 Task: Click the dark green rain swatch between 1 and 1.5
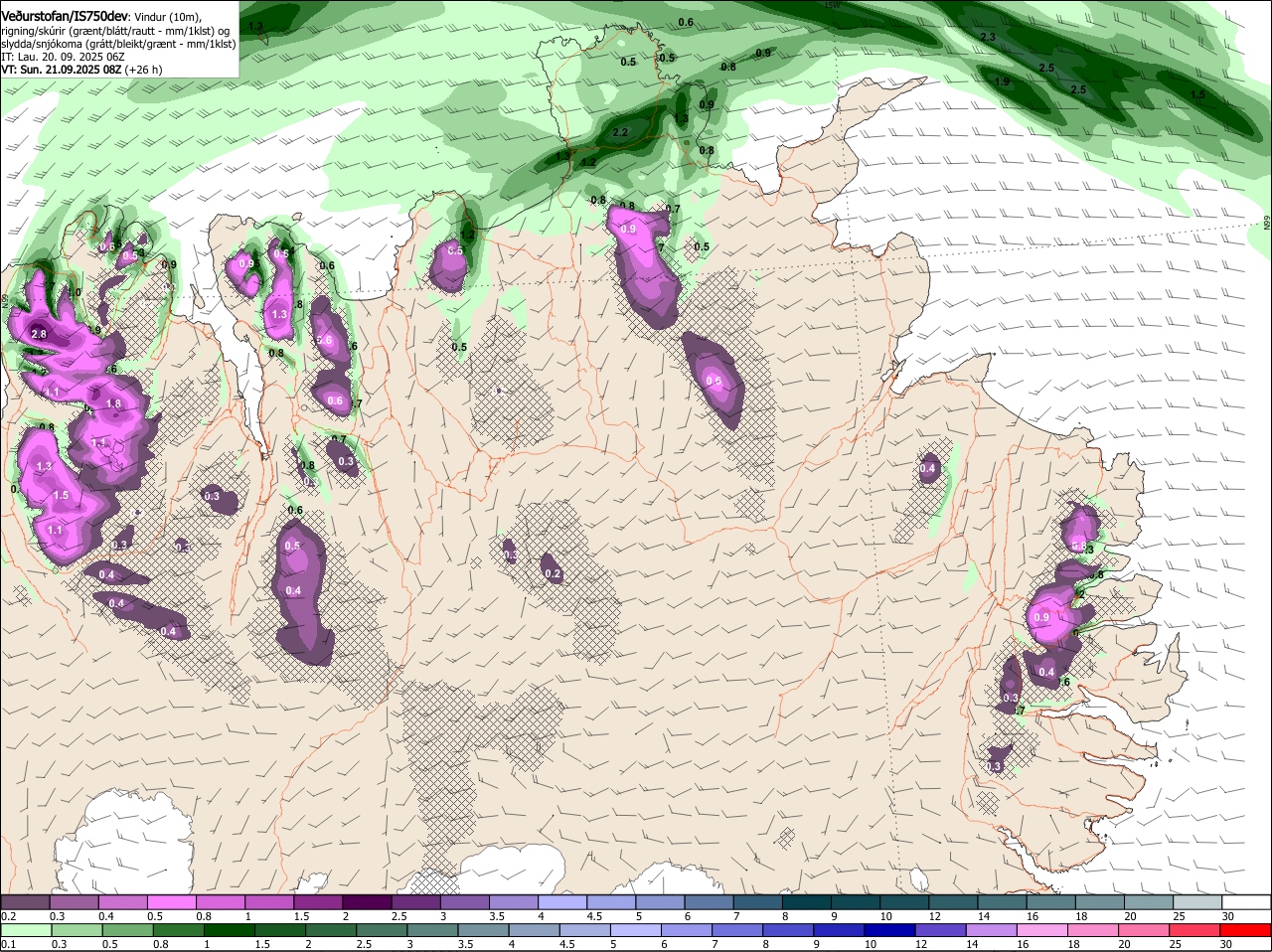pyautogui.click(x=229, y=929)
